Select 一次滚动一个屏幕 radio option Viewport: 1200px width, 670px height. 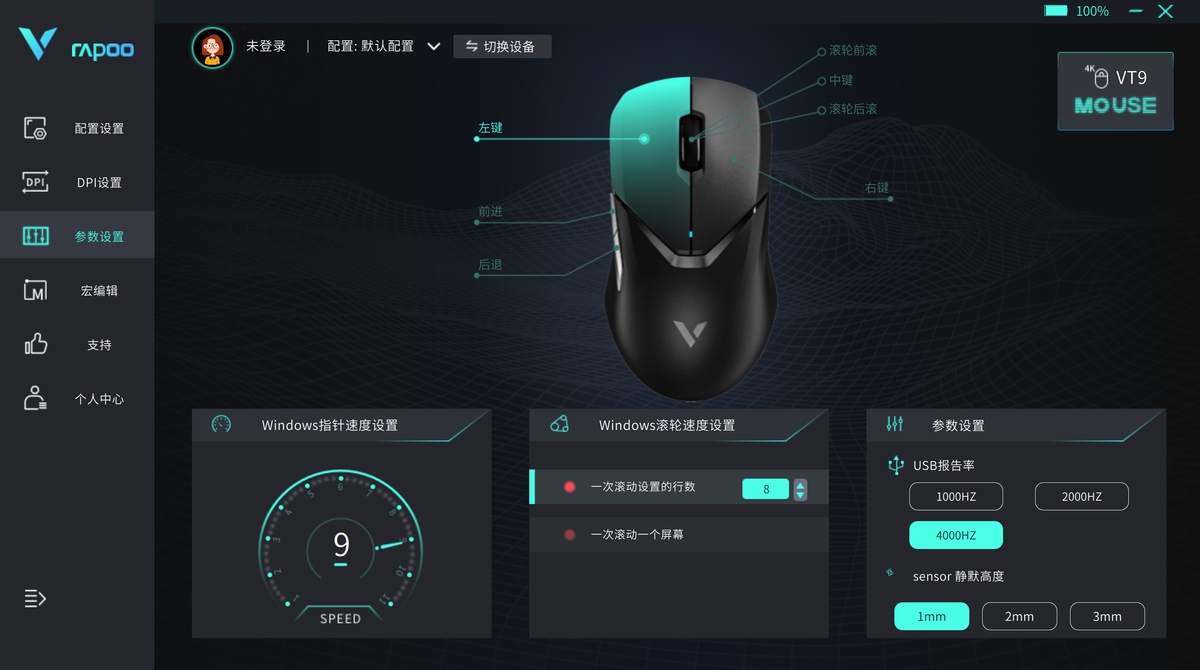tap(570, 535)
